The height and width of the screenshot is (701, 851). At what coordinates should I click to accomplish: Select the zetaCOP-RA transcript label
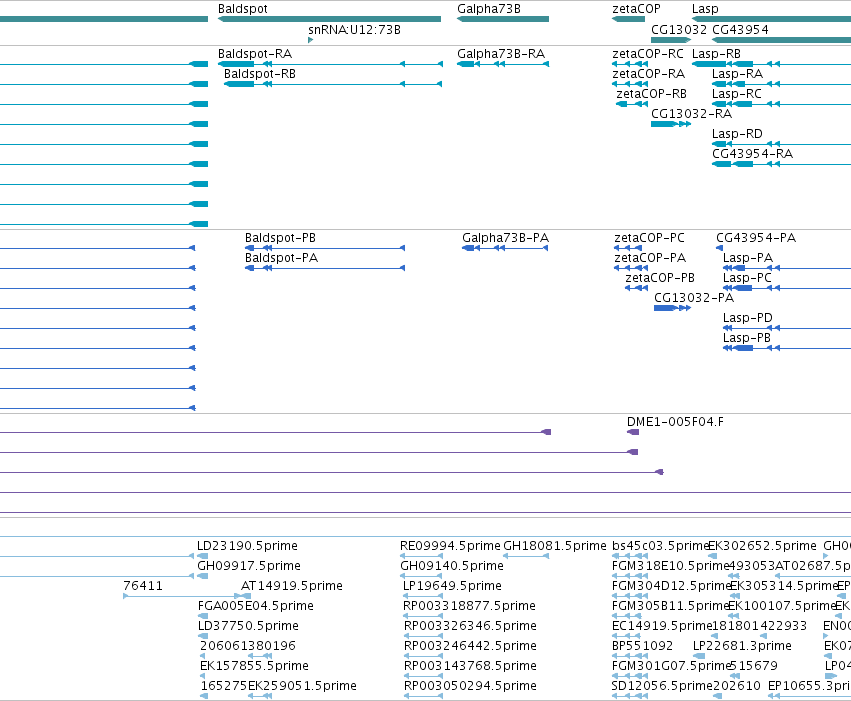tap(649, 74)
